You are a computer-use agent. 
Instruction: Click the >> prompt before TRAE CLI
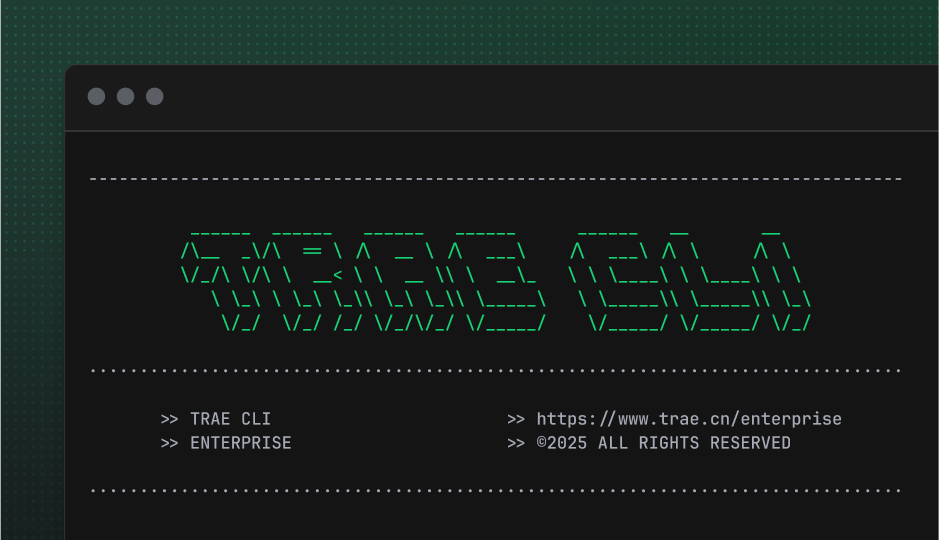tap(170, 419)
